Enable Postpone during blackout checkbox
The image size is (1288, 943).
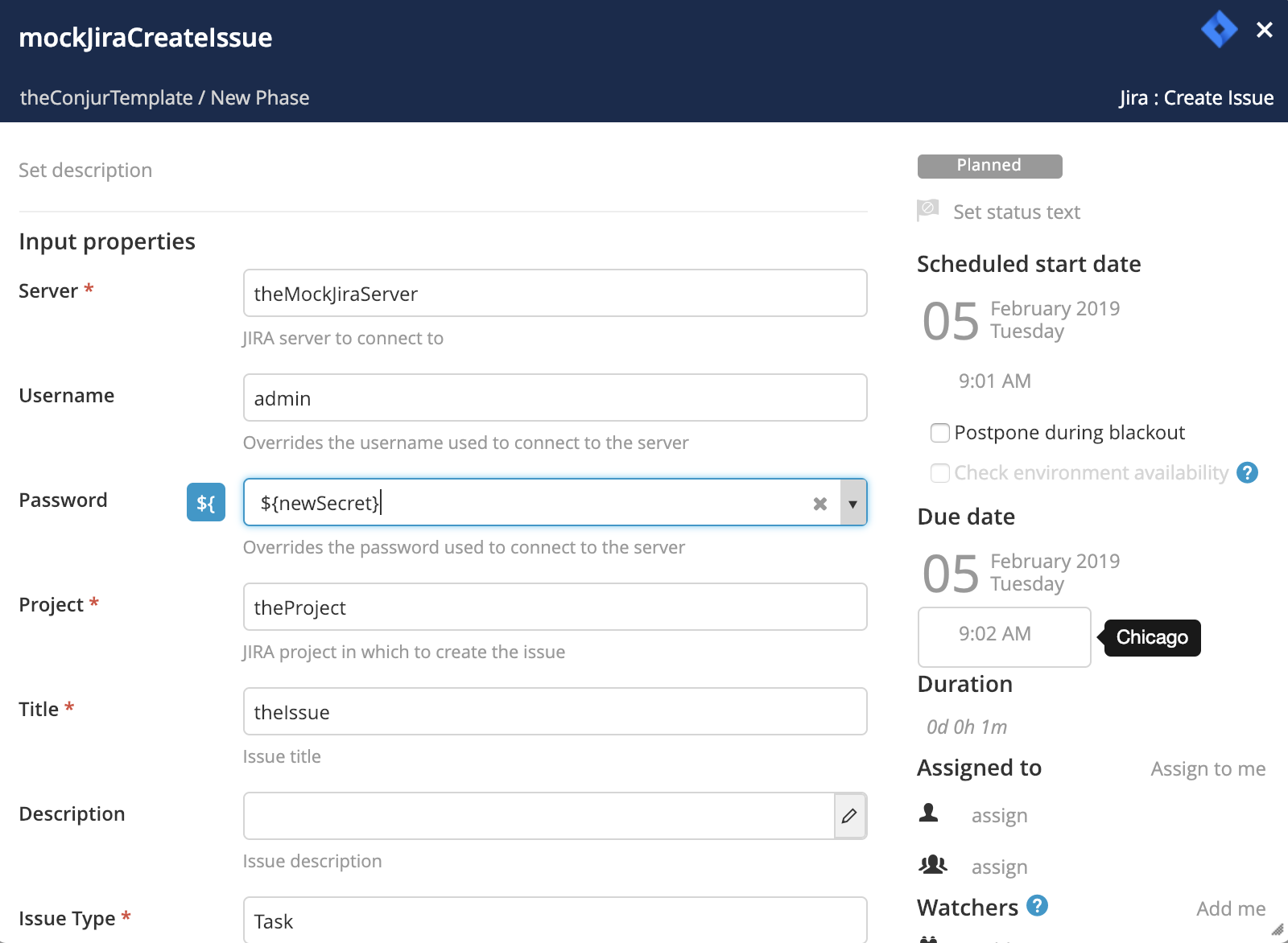pos(939,433)
